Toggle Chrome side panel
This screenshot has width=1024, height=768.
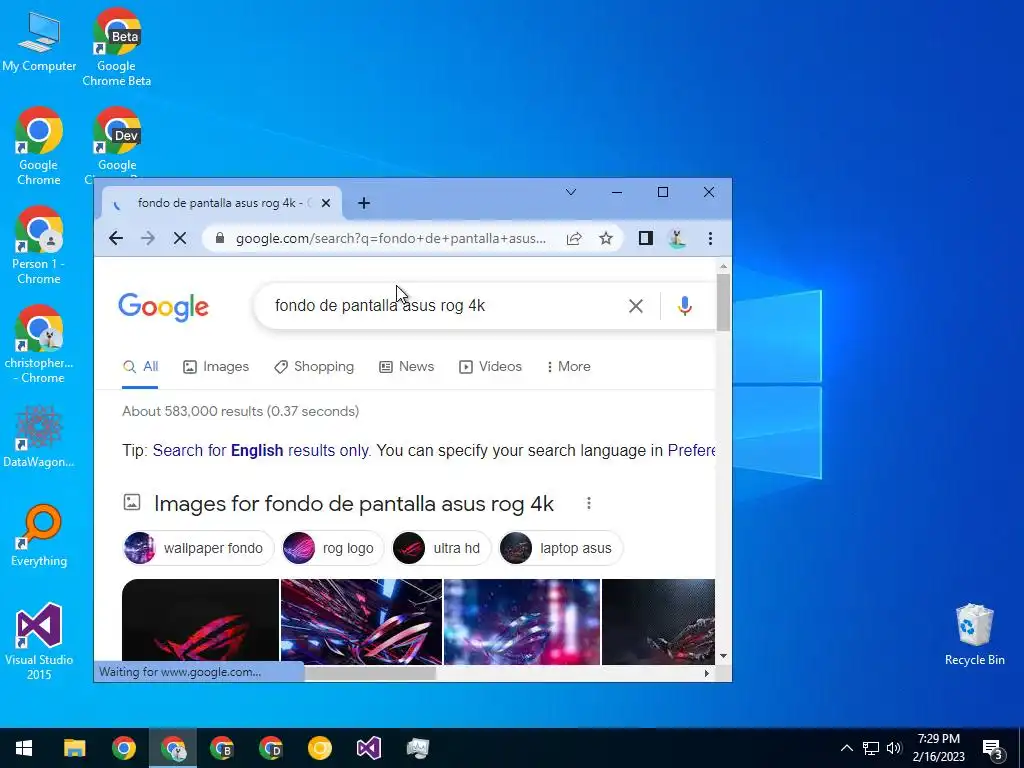646,238
